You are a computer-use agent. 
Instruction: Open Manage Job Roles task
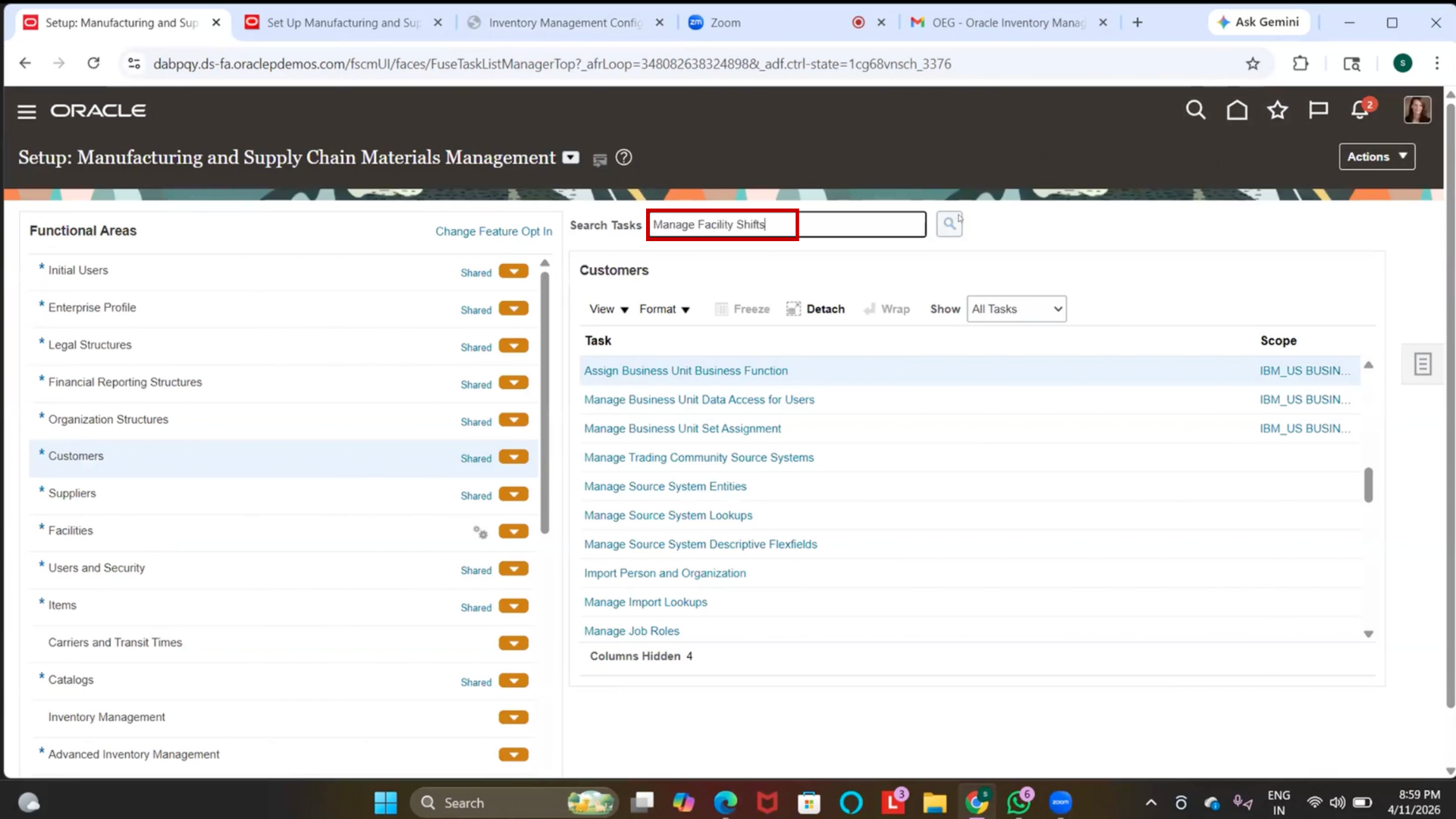point(632,631)
